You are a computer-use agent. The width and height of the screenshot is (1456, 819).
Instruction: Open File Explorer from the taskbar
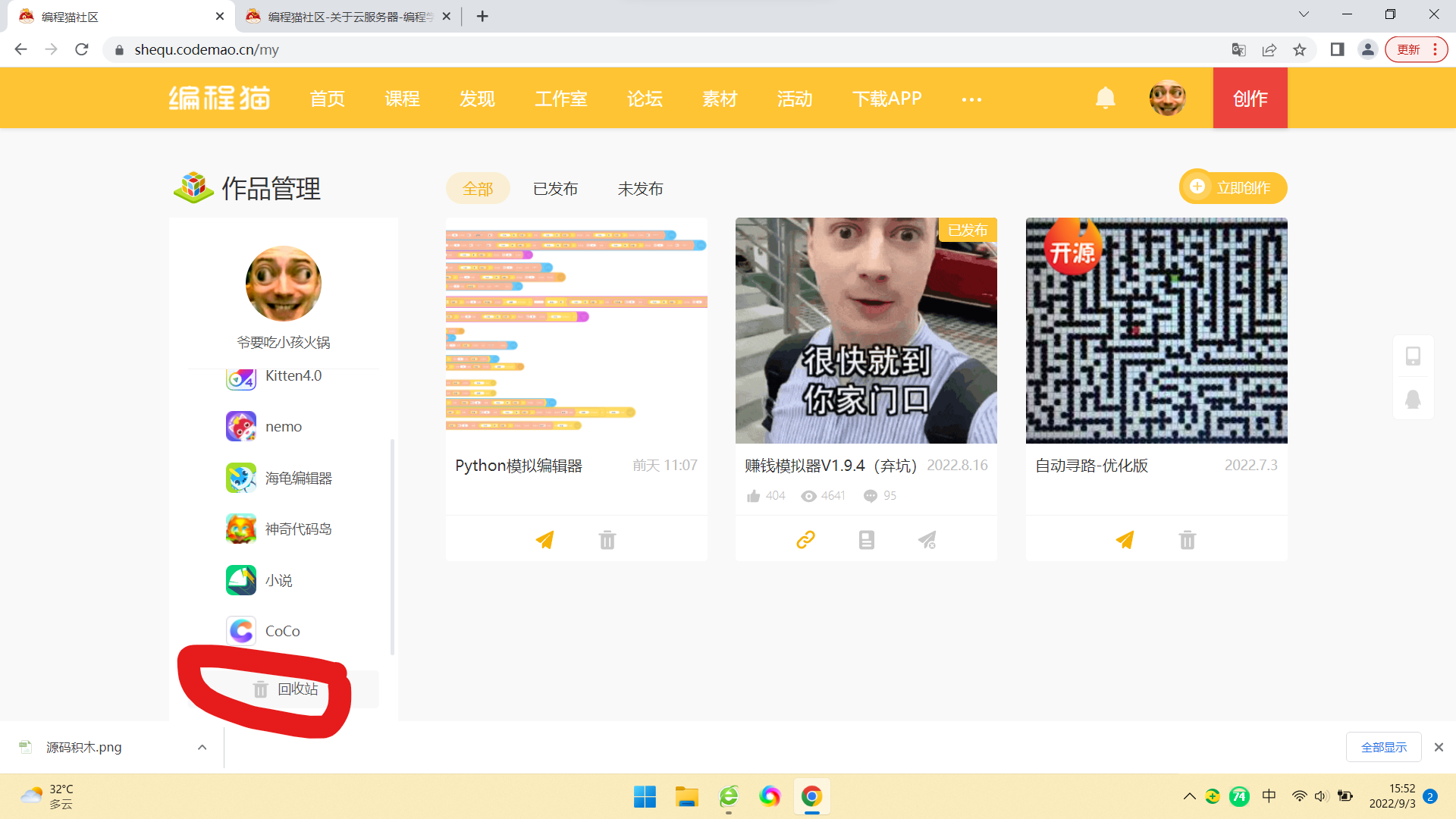click(687, 796)
